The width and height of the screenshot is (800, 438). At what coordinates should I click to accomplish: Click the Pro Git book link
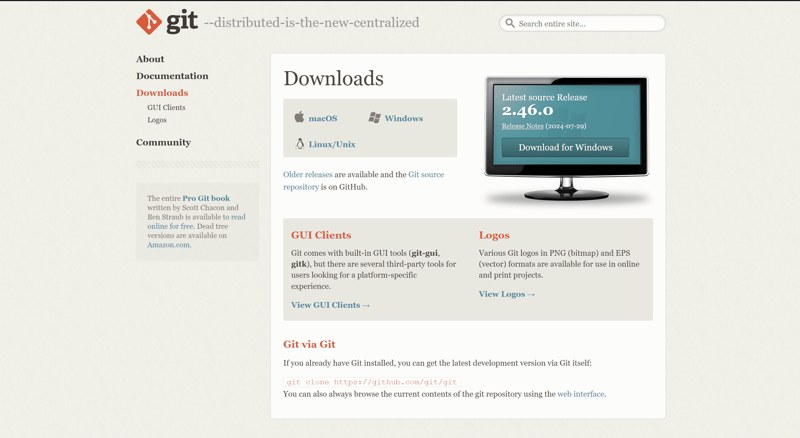tap(206, 198)
